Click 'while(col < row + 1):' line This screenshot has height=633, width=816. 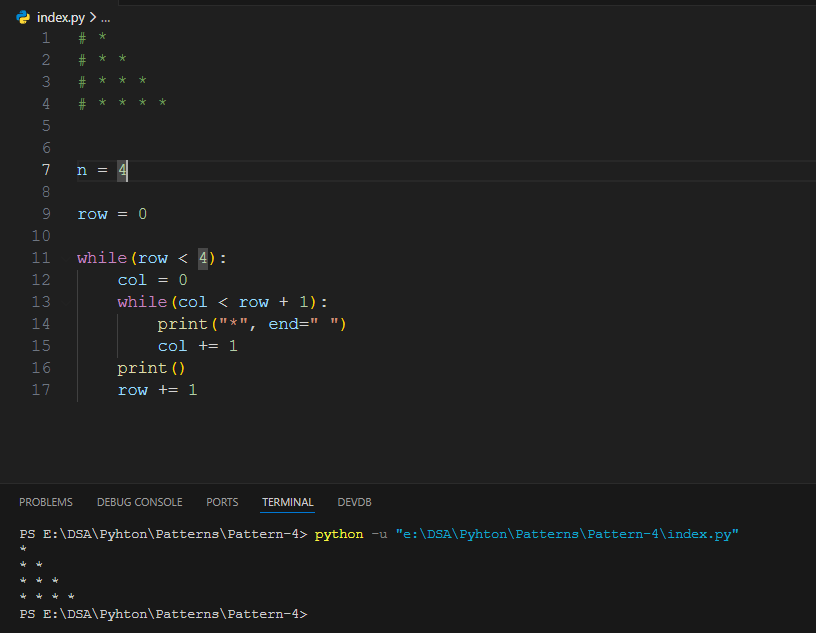[223, 302]
